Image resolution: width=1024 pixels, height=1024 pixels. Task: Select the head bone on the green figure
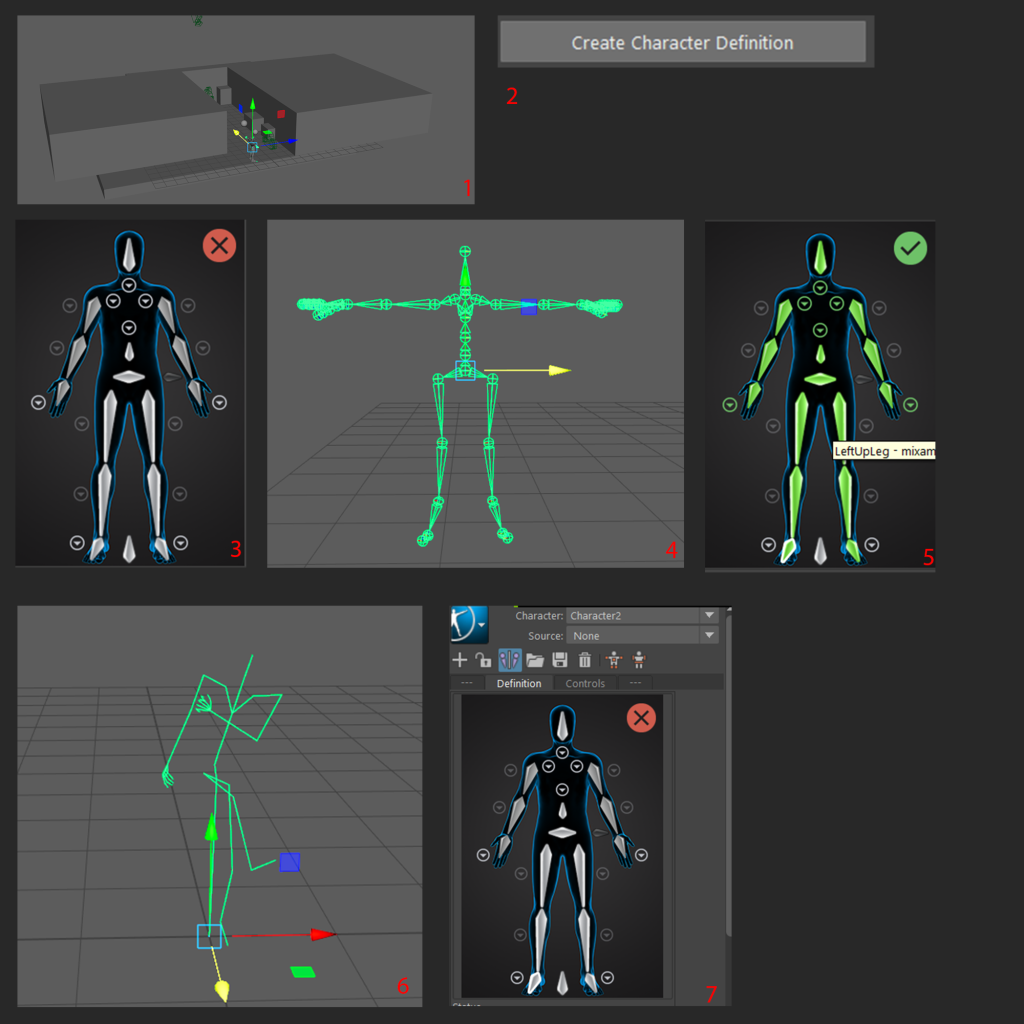click(x=820, y=257)
